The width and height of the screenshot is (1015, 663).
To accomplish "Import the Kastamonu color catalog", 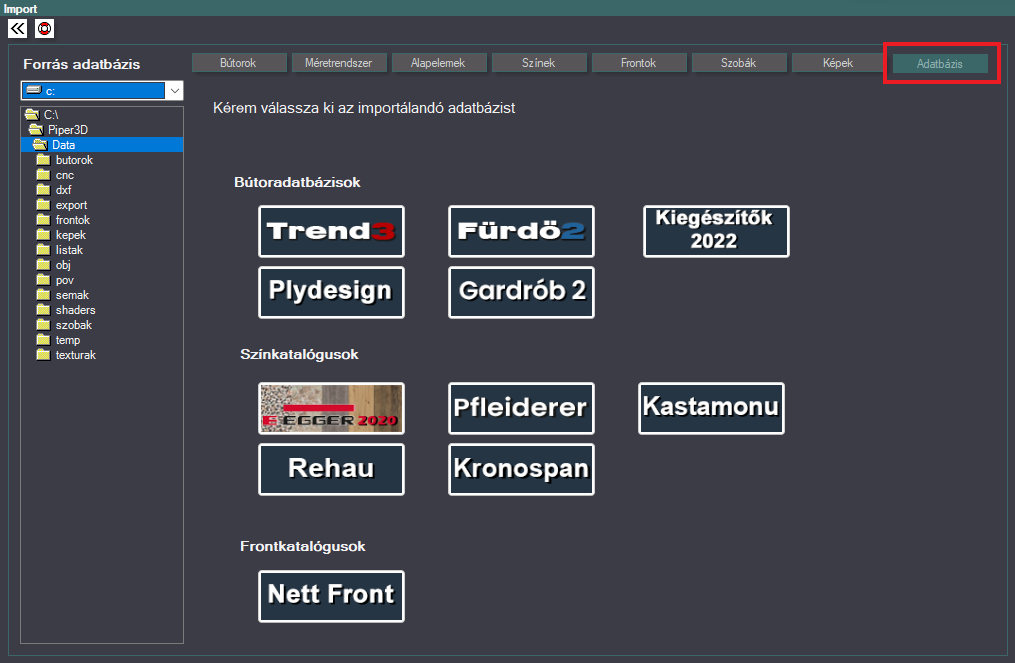I will tap(711, 408).
